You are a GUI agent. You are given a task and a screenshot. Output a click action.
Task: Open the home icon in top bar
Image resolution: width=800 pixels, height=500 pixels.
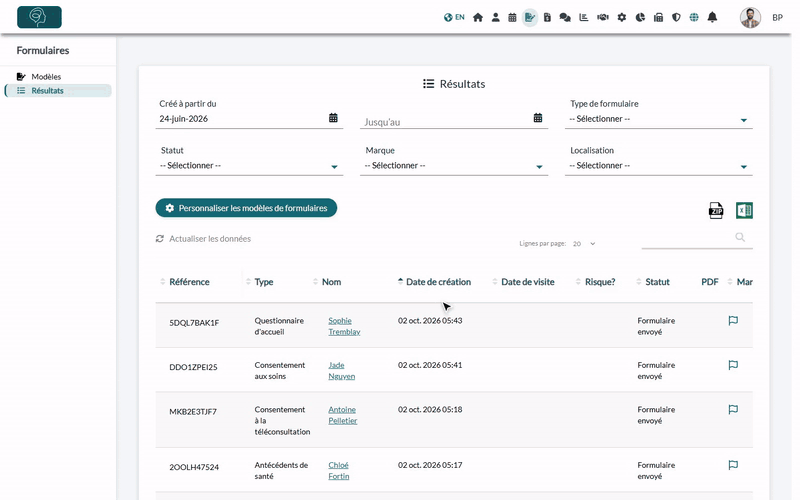(x=478, y=17)
